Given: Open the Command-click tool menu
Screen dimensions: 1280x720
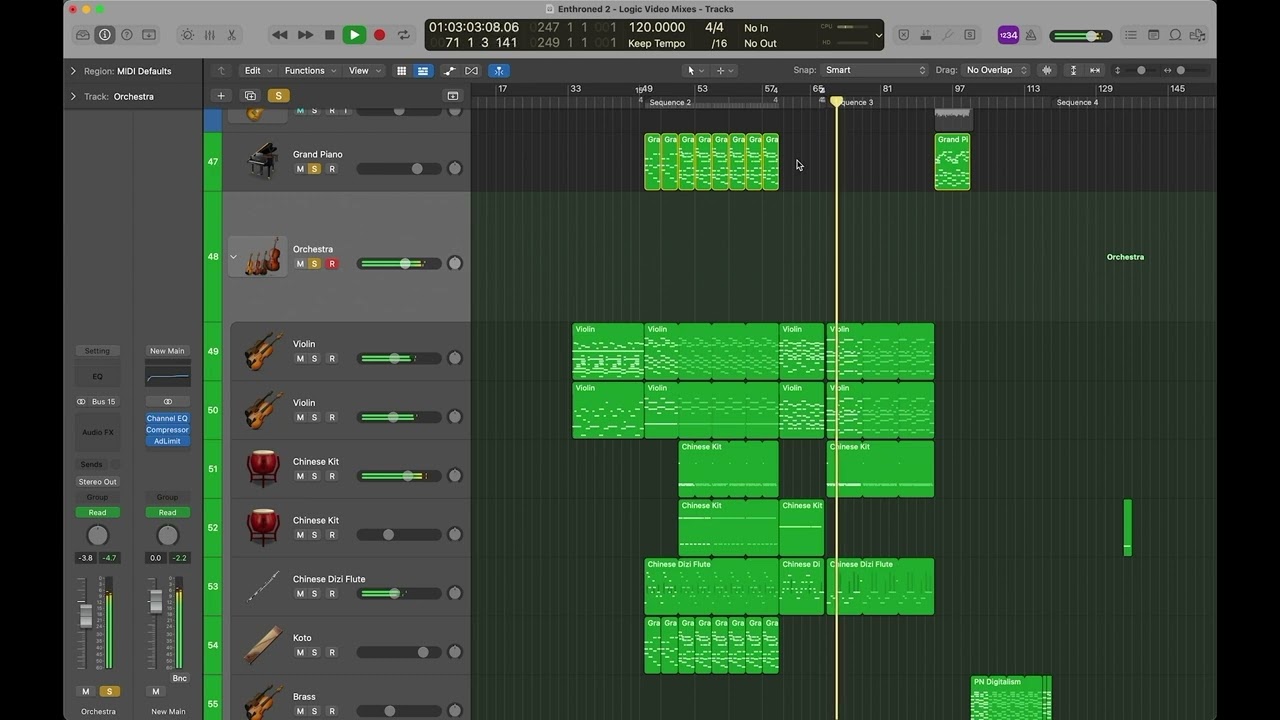Looking at the screenshot, I should tap(724, 71).
